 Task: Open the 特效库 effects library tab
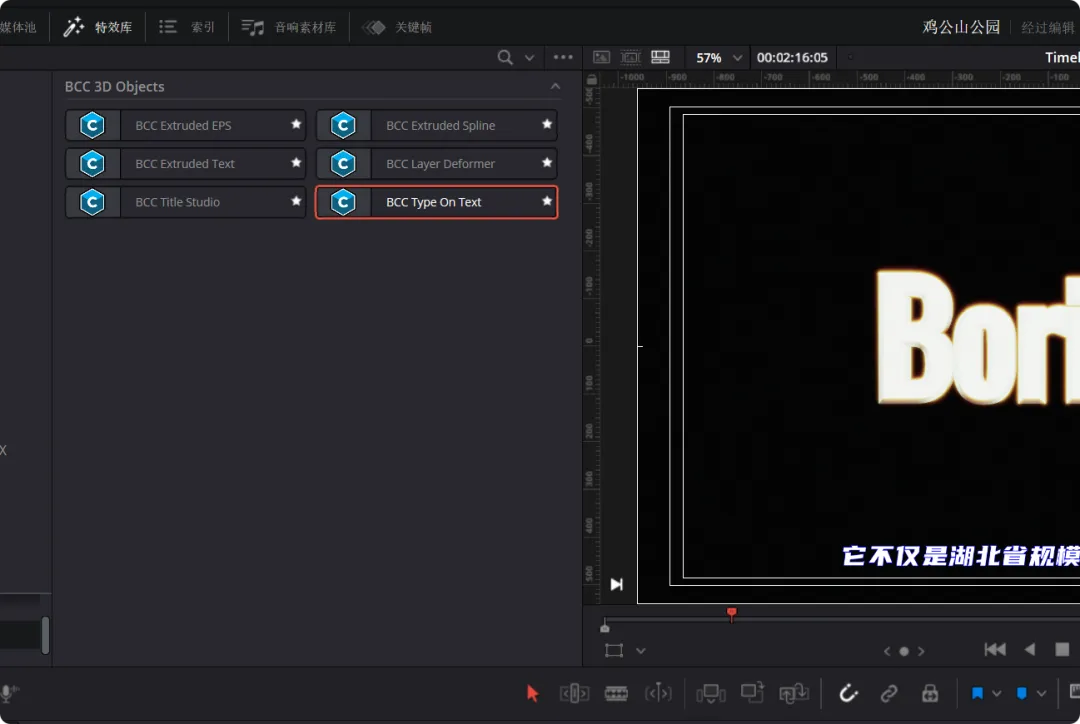[x=97, y=28]
